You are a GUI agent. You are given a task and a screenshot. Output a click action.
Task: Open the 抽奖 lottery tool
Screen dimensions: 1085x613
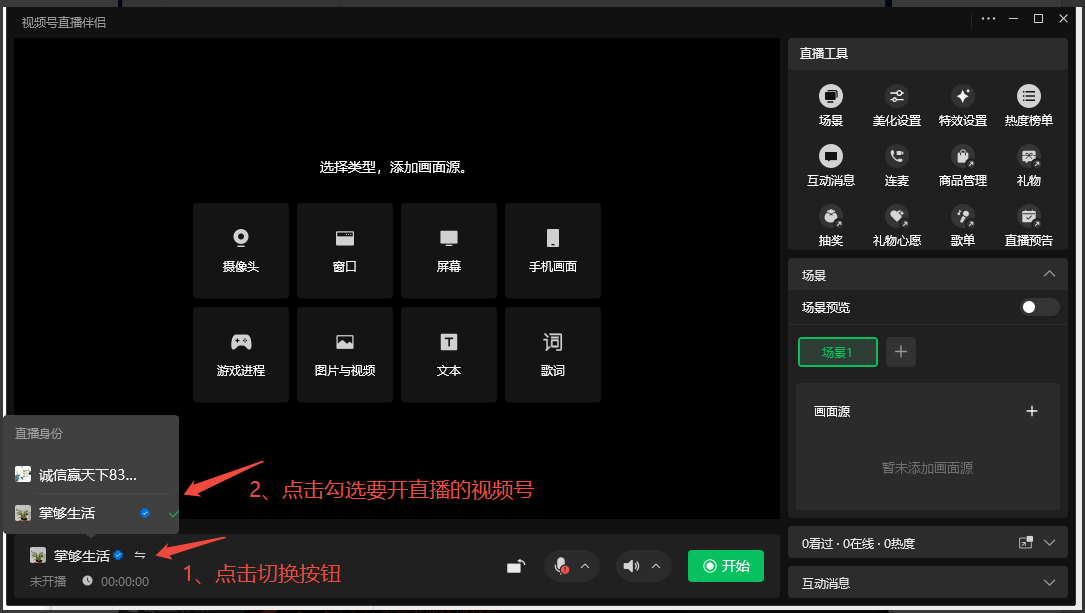830,225
